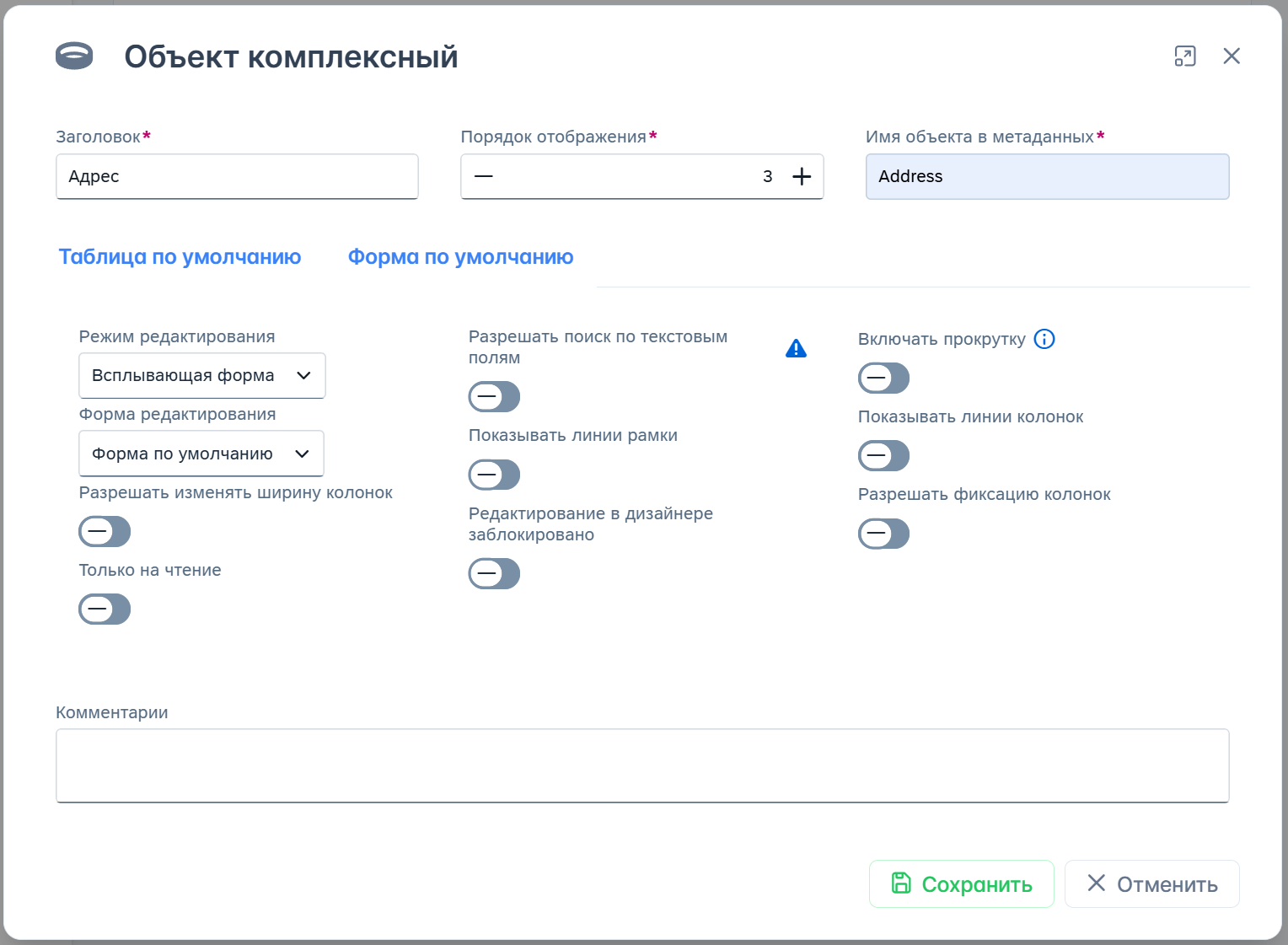The width and height of the screenshot is (1288, 945).
Task: Turn on Включать прокрутку switch
Action: tap(883, 378)
